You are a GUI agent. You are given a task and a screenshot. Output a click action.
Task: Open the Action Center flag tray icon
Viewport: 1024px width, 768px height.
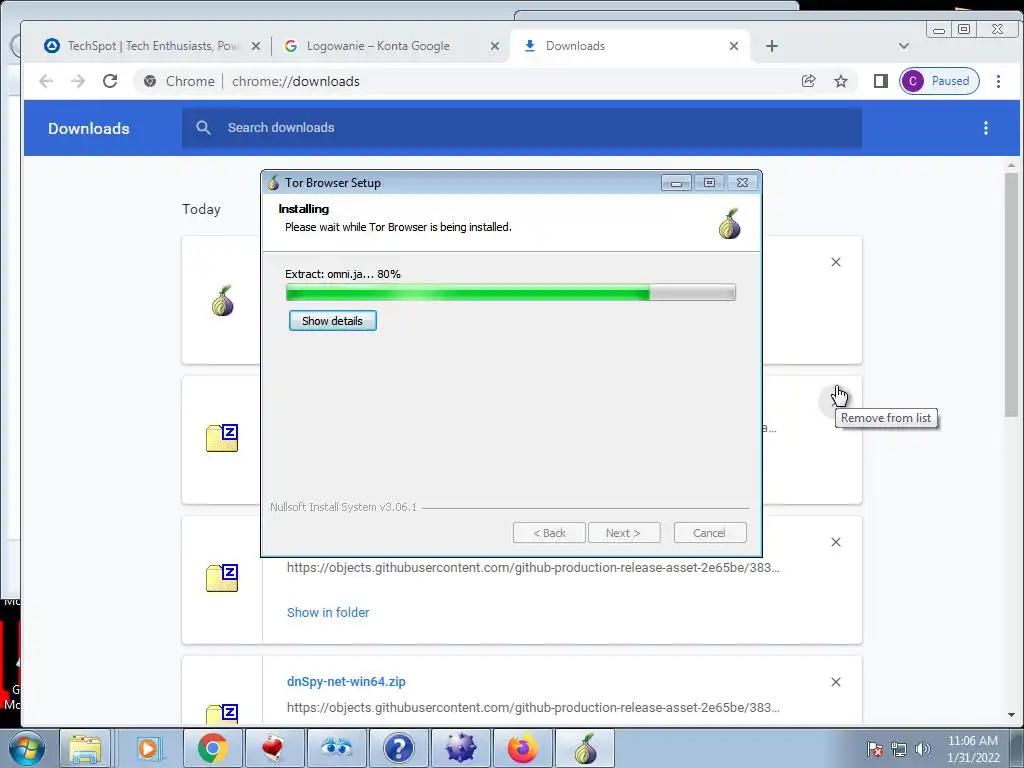tap(875, 749)
